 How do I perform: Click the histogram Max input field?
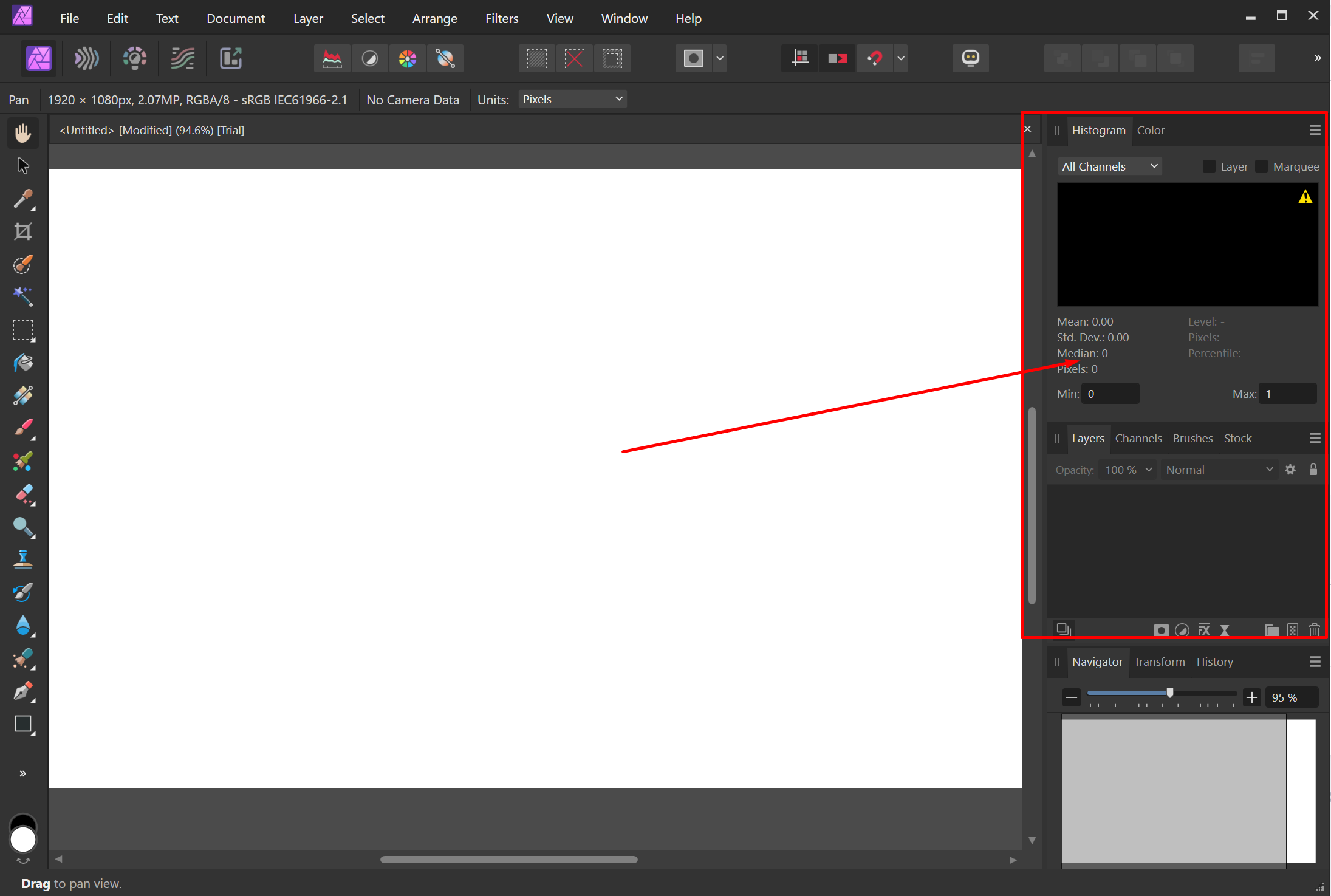coord(1287,394)
